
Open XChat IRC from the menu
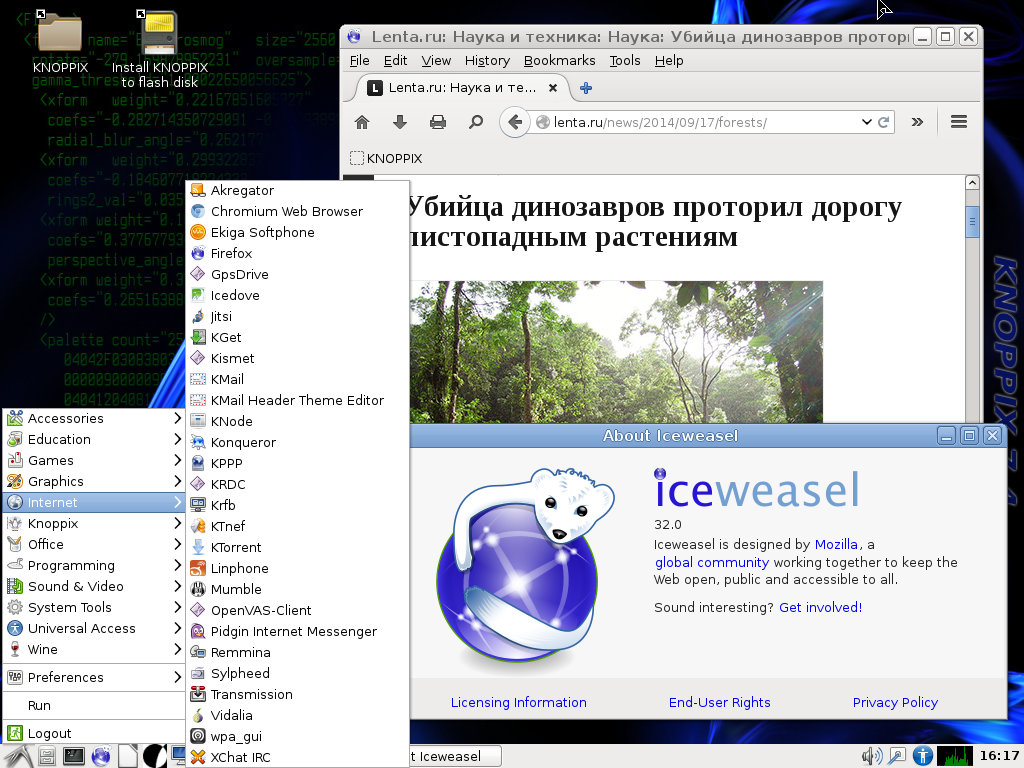[298, 757]
